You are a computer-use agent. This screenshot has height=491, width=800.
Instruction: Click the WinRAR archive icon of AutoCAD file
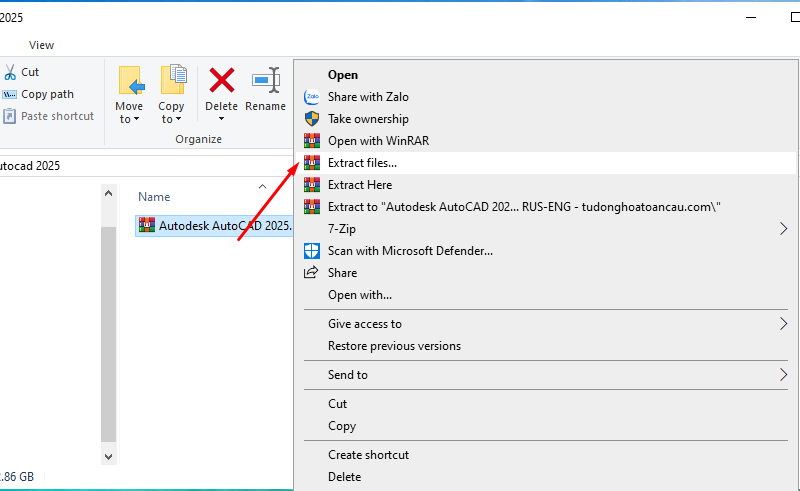pyautogui.click(x=146, y=225)
